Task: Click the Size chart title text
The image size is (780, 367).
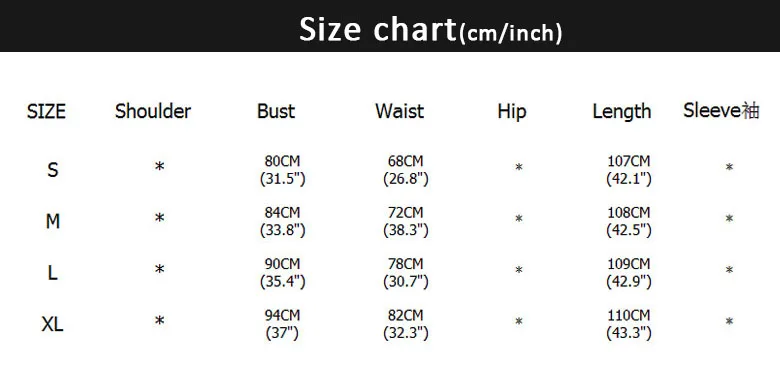Action: tap(431, 29)
